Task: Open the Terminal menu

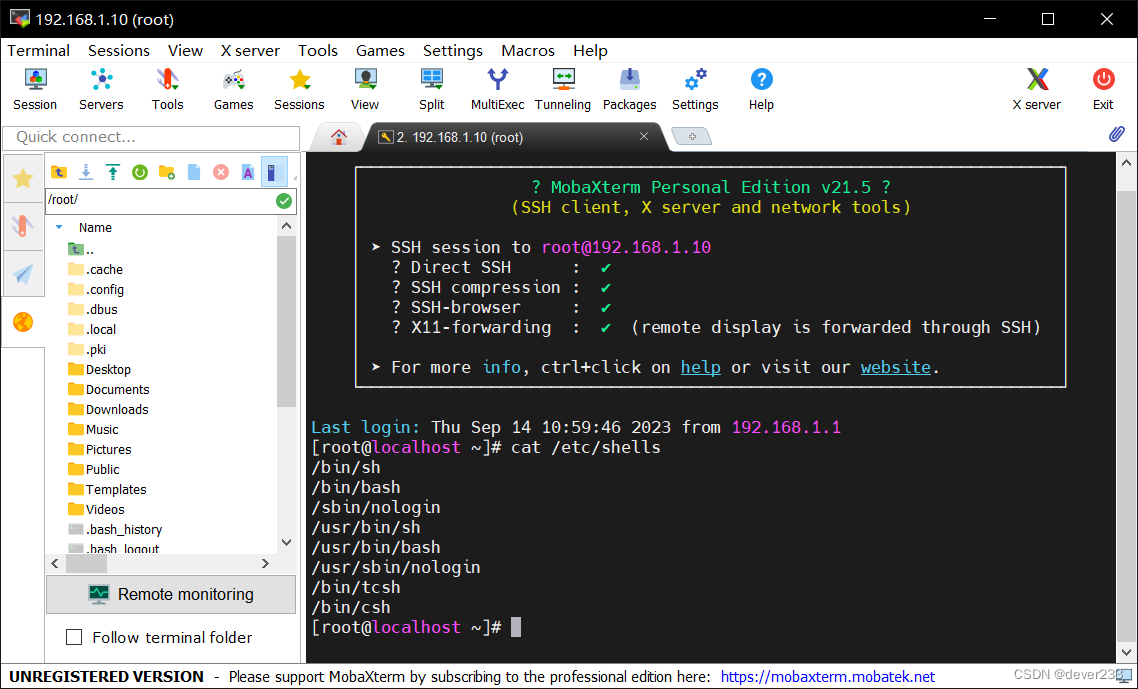Action: (x=38, y=50)
